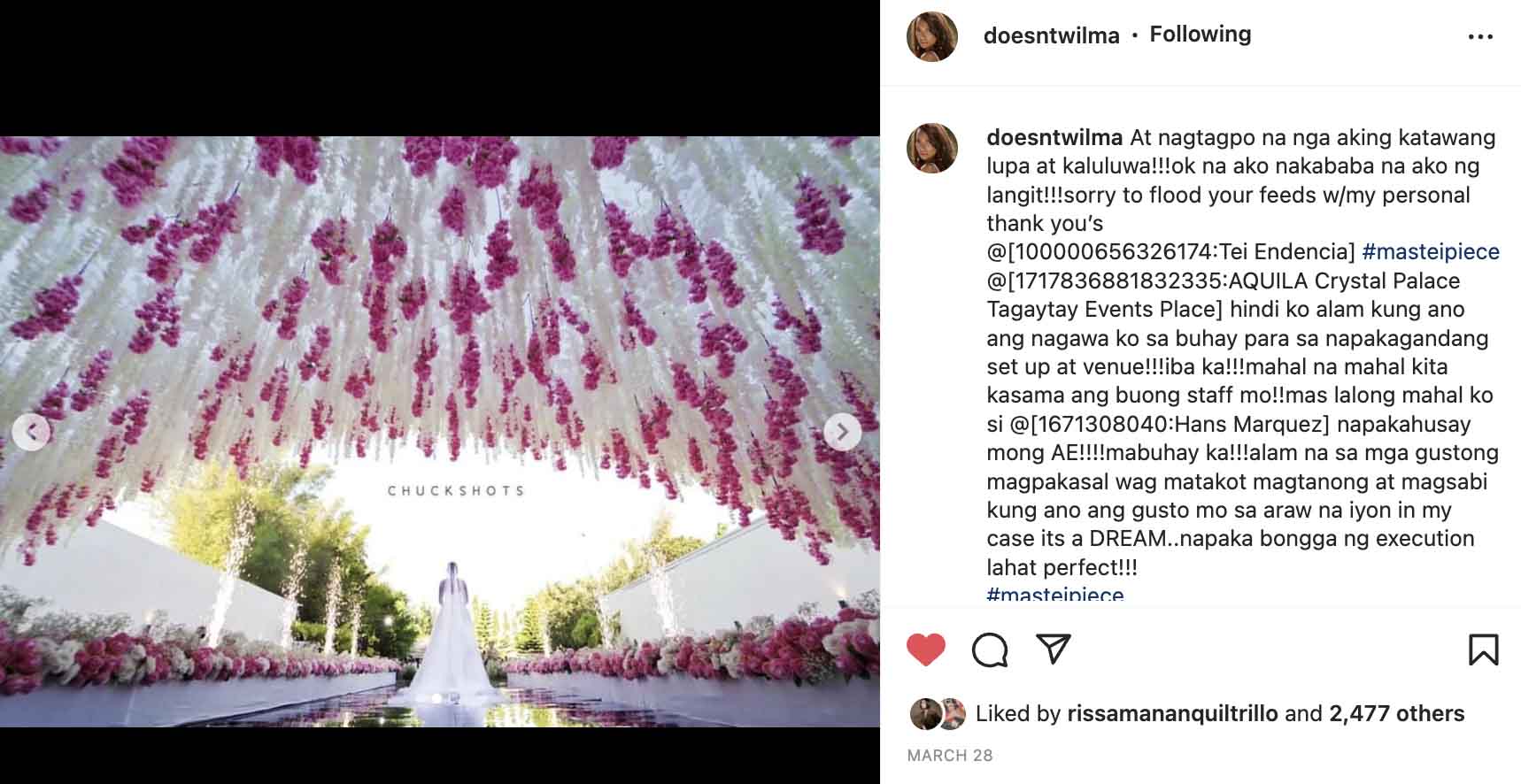Click doesntwilma avatar beside the caption

(x=932, y=148)
